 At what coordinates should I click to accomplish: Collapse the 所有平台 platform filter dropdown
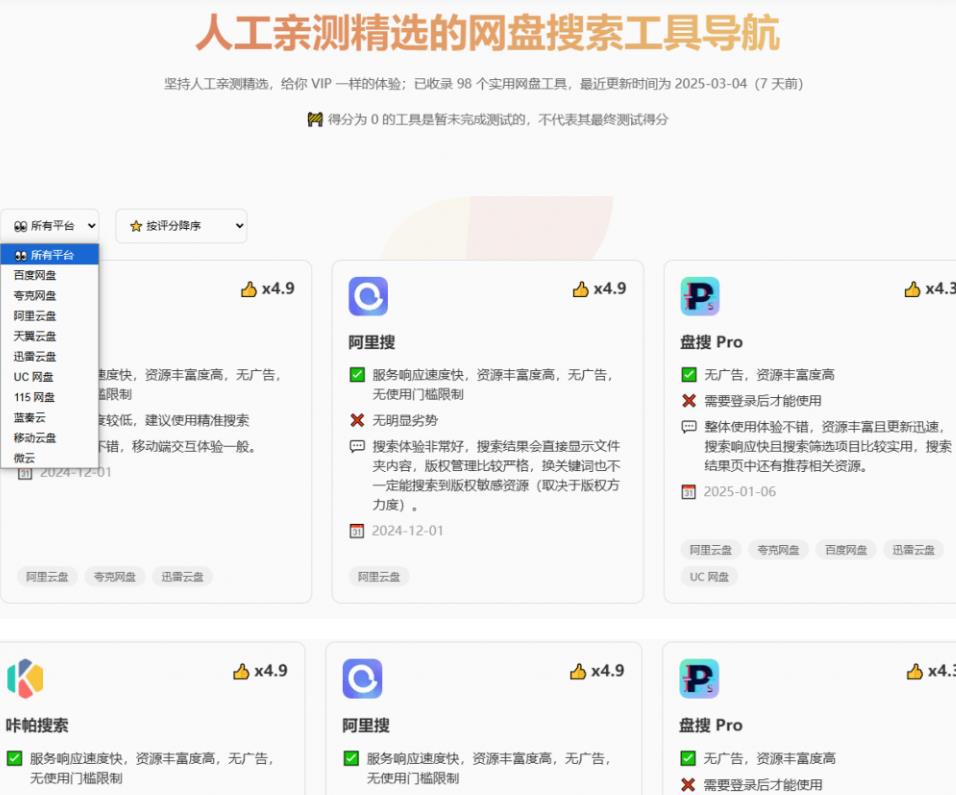(50, 226)
